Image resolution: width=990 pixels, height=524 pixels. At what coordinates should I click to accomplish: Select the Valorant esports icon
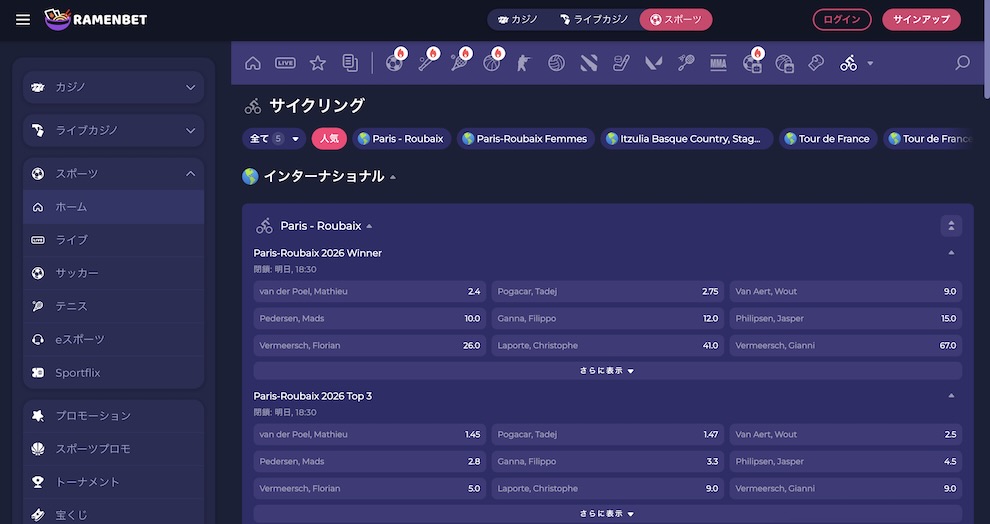(653, 63)
